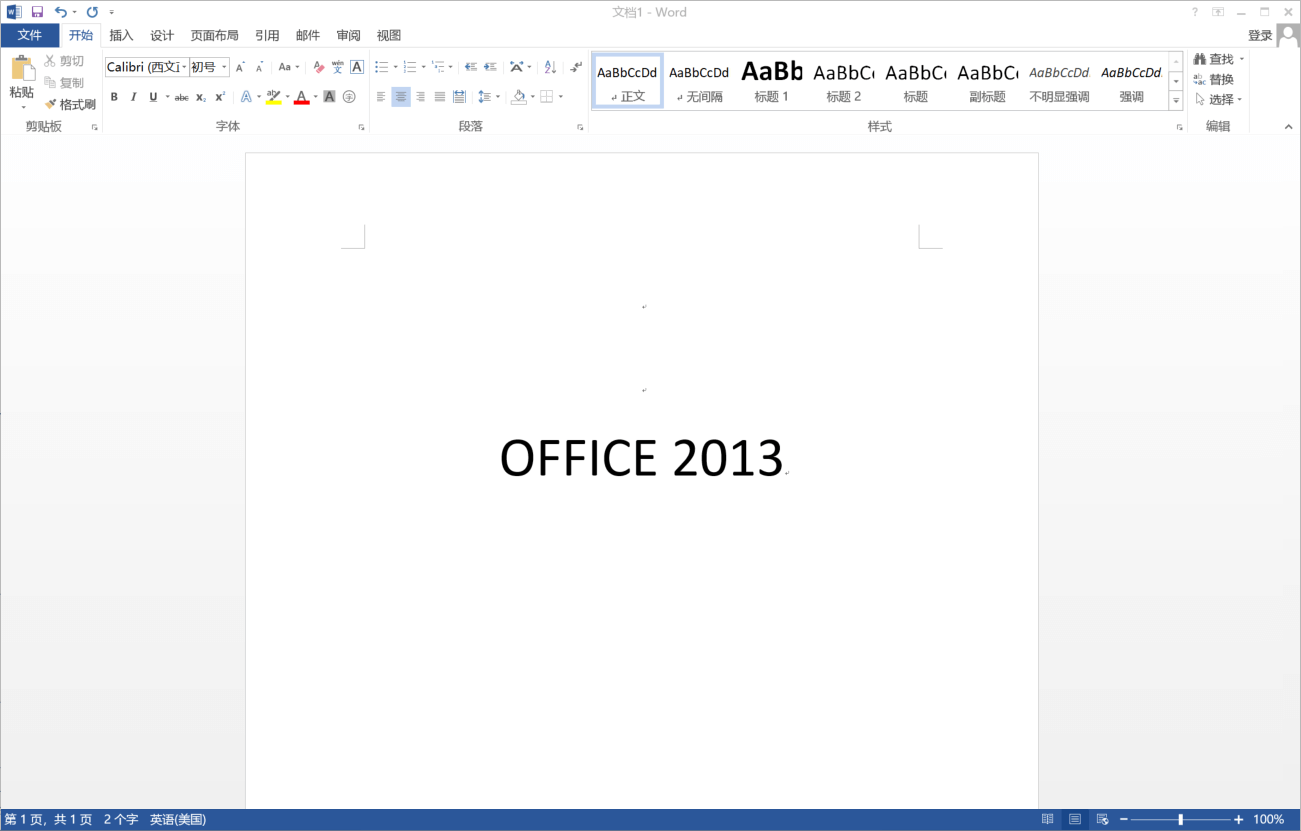Apply the 无间隔 style
The height and width of the screenshot is (831, 1301).
[x=699, y=81]
